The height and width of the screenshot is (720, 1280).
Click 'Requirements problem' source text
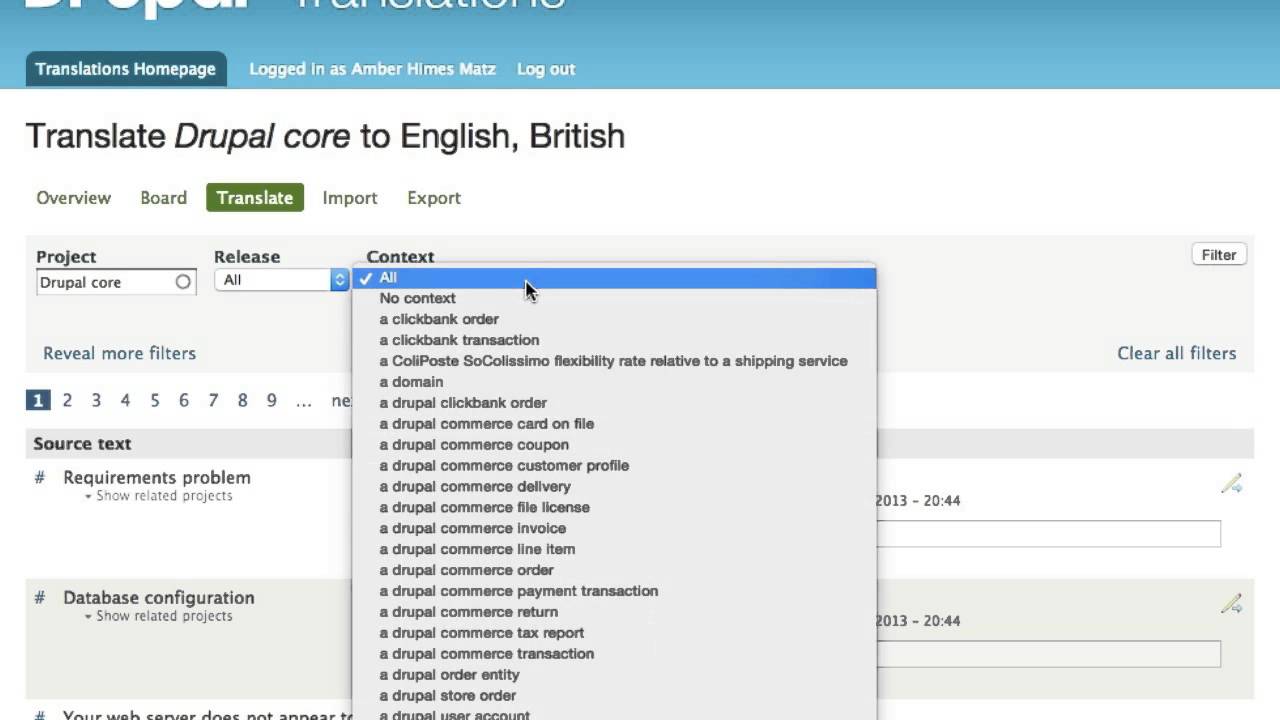(157, 478)
